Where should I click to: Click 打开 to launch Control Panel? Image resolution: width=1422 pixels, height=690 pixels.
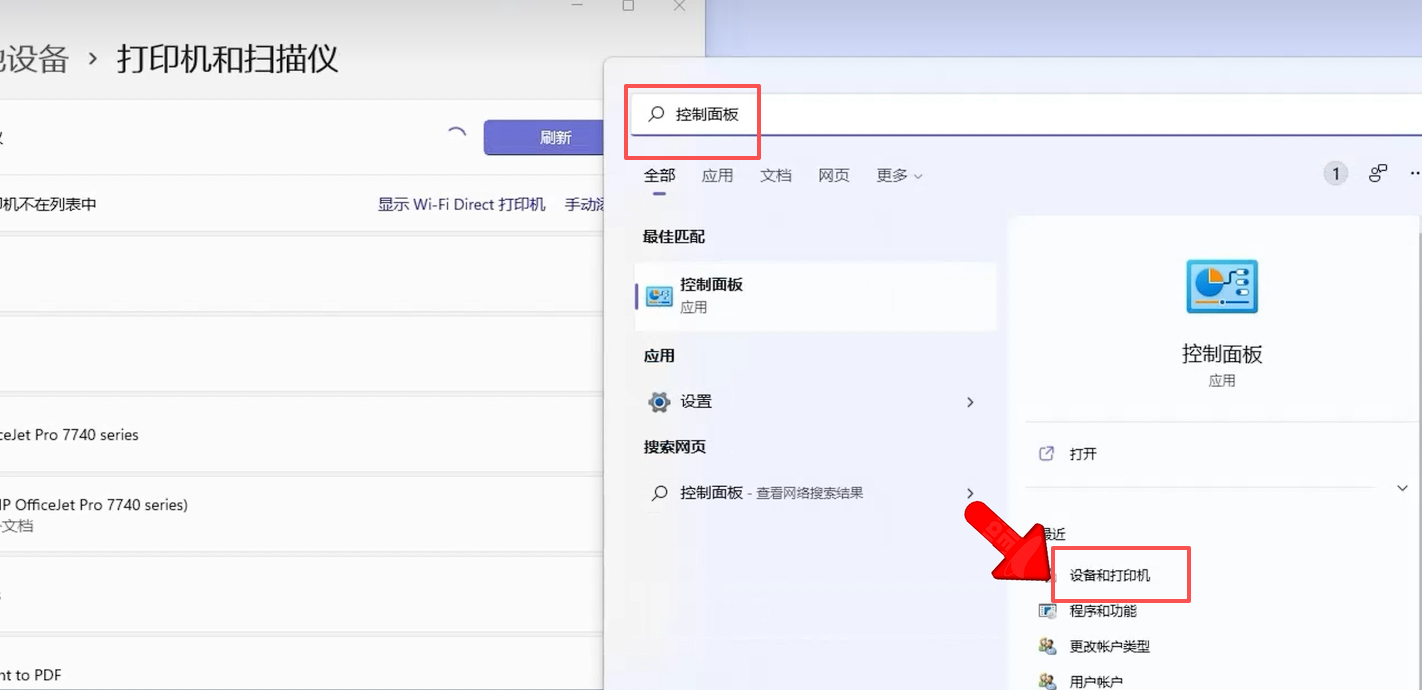tap(1083, 454)
